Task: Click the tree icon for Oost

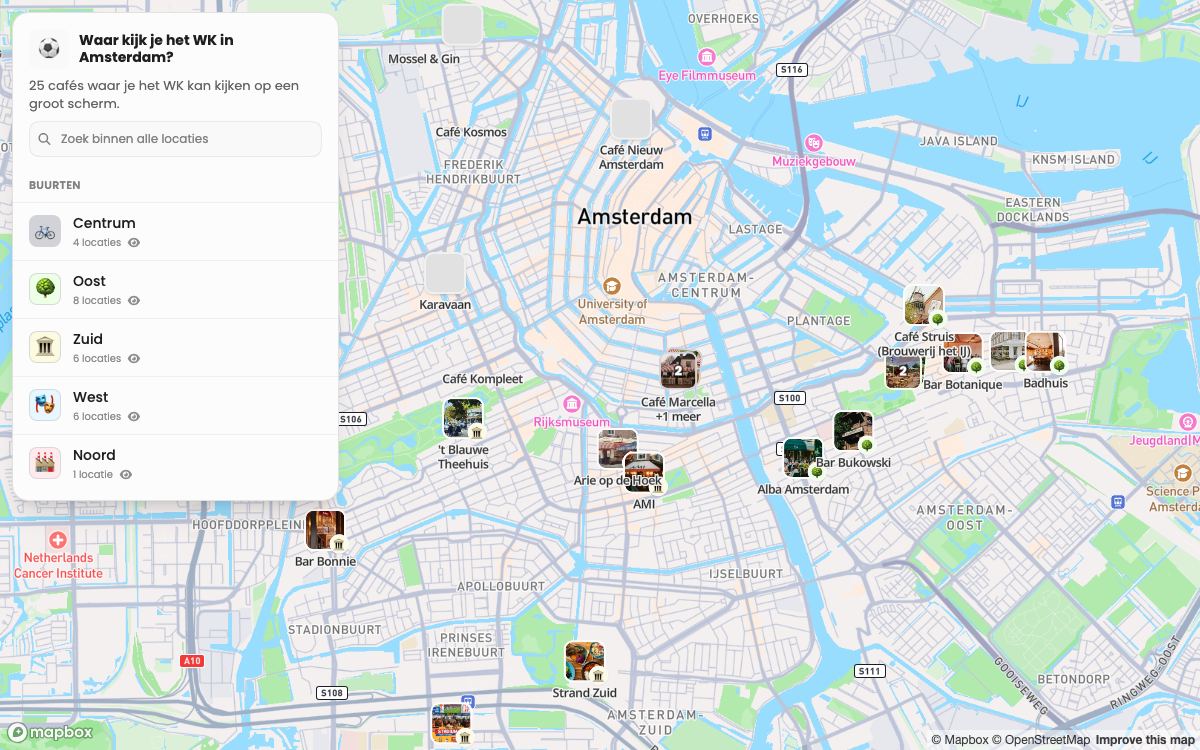Action: [45, 290]
